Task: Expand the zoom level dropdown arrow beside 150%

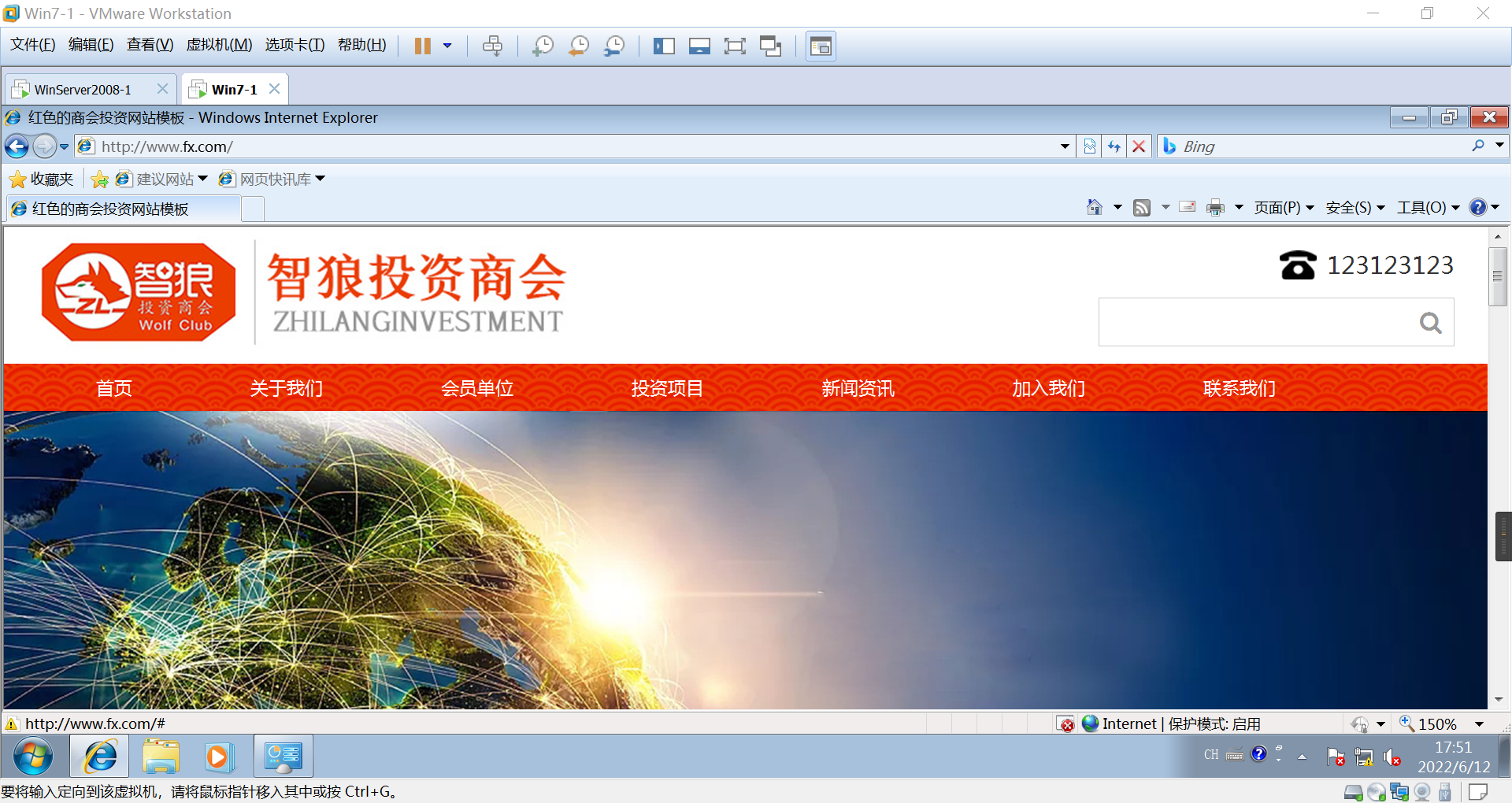Action: pos(1479,724)
